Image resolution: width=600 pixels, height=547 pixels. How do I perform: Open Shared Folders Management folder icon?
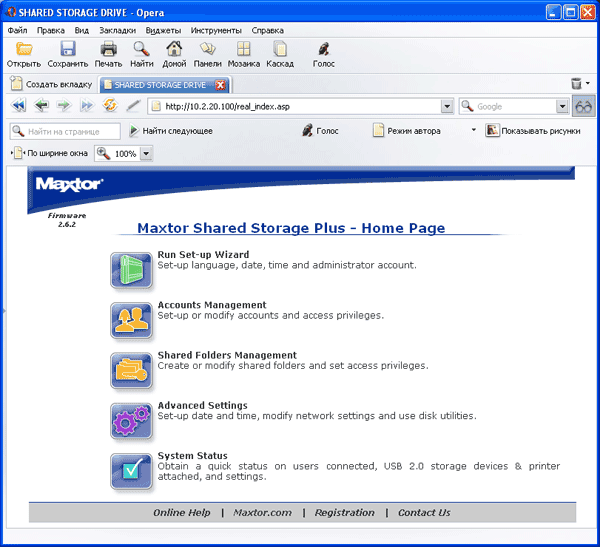coord(131,371)
